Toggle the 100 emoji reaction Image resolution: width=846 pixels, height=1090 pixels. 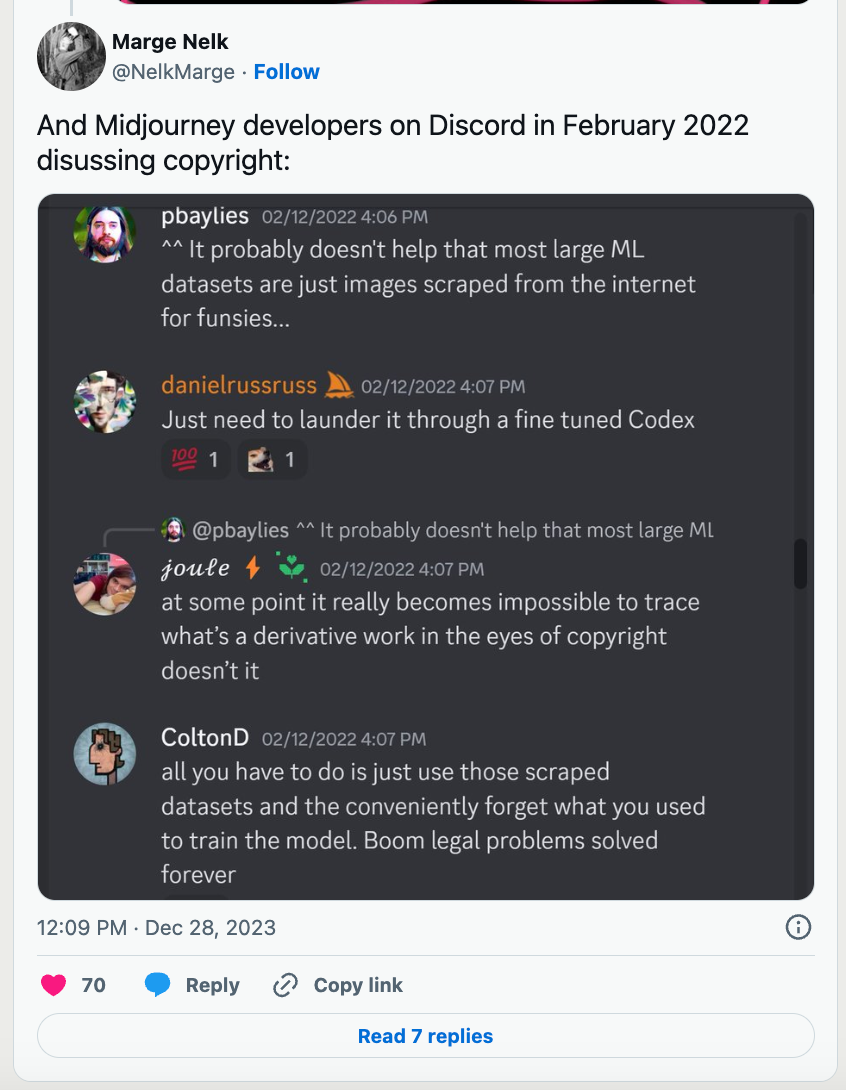pyautogui.click(x=195, y=460)
